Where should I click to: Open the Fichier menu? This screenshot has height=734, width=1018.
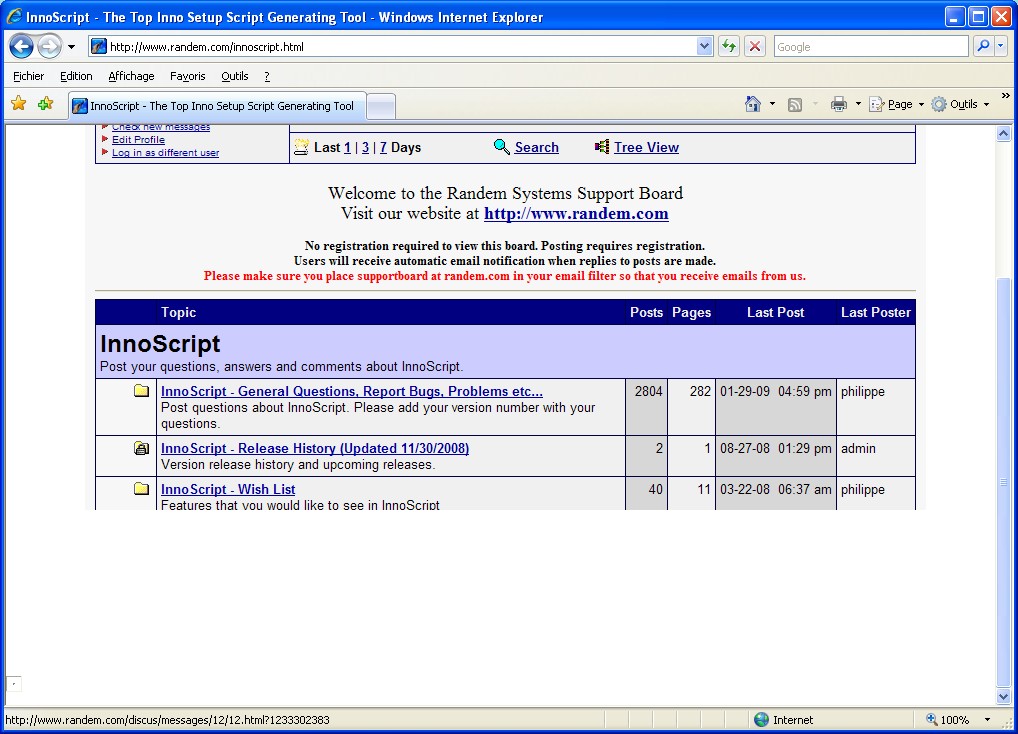(29, 76)
